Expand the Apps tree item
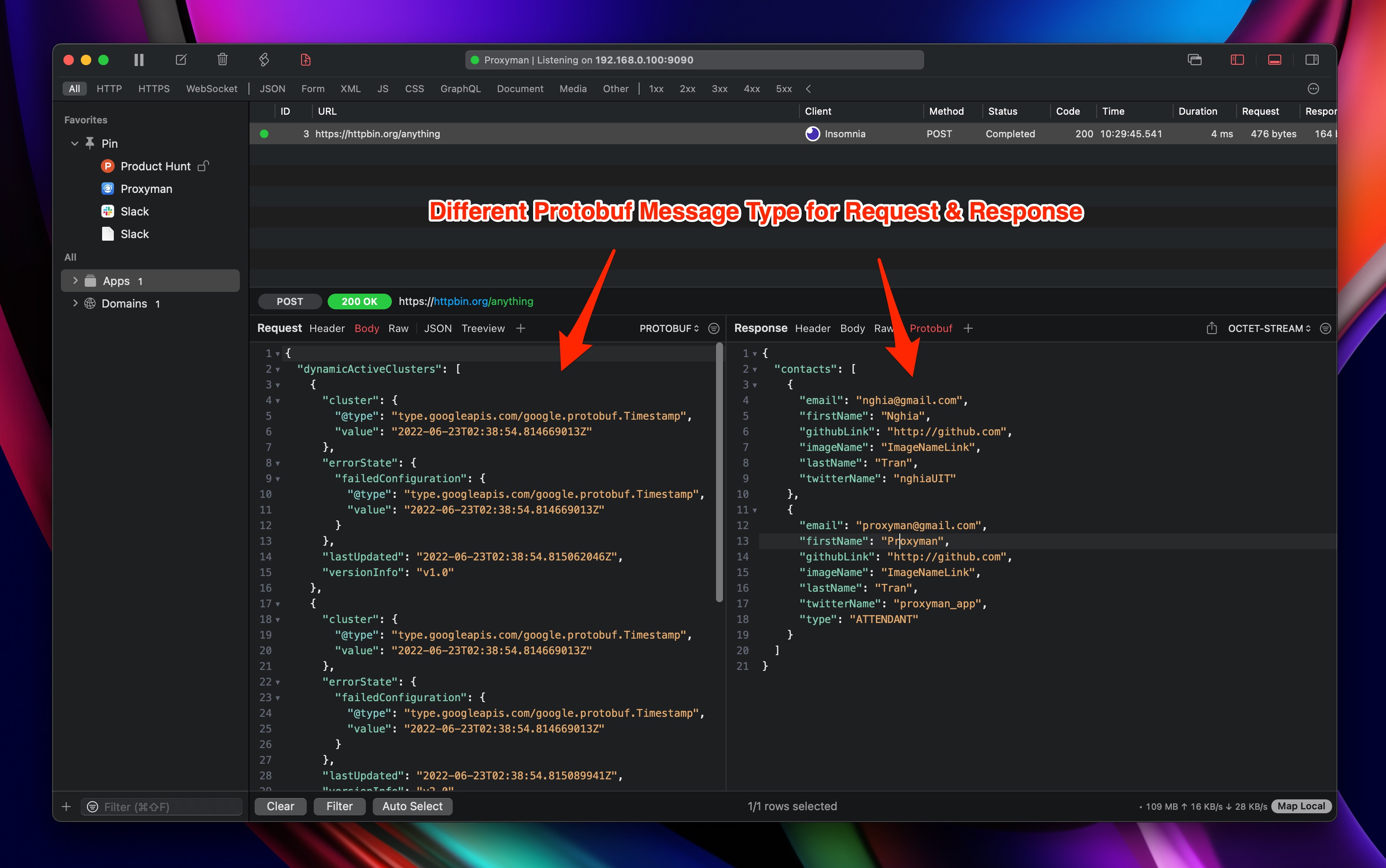 (x=75, y=281)
